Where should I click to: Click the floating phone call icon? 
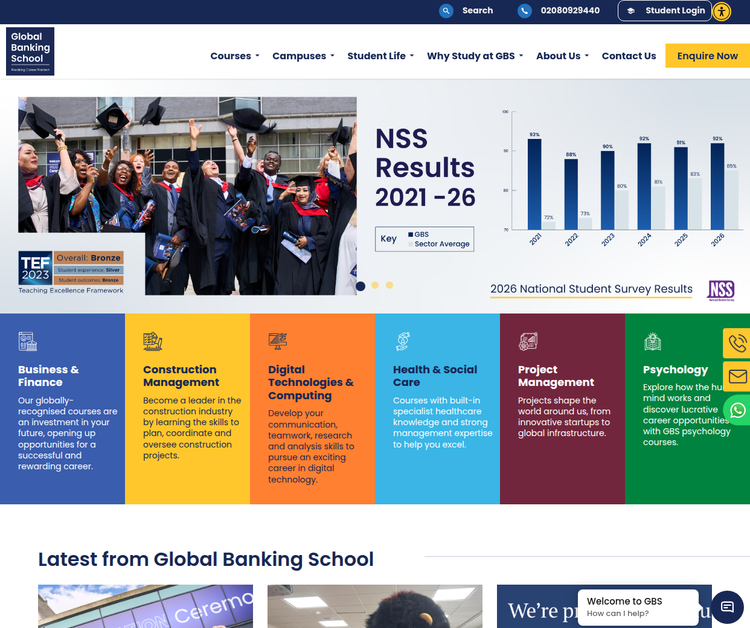pyautogui.click(x=737, y=343)
